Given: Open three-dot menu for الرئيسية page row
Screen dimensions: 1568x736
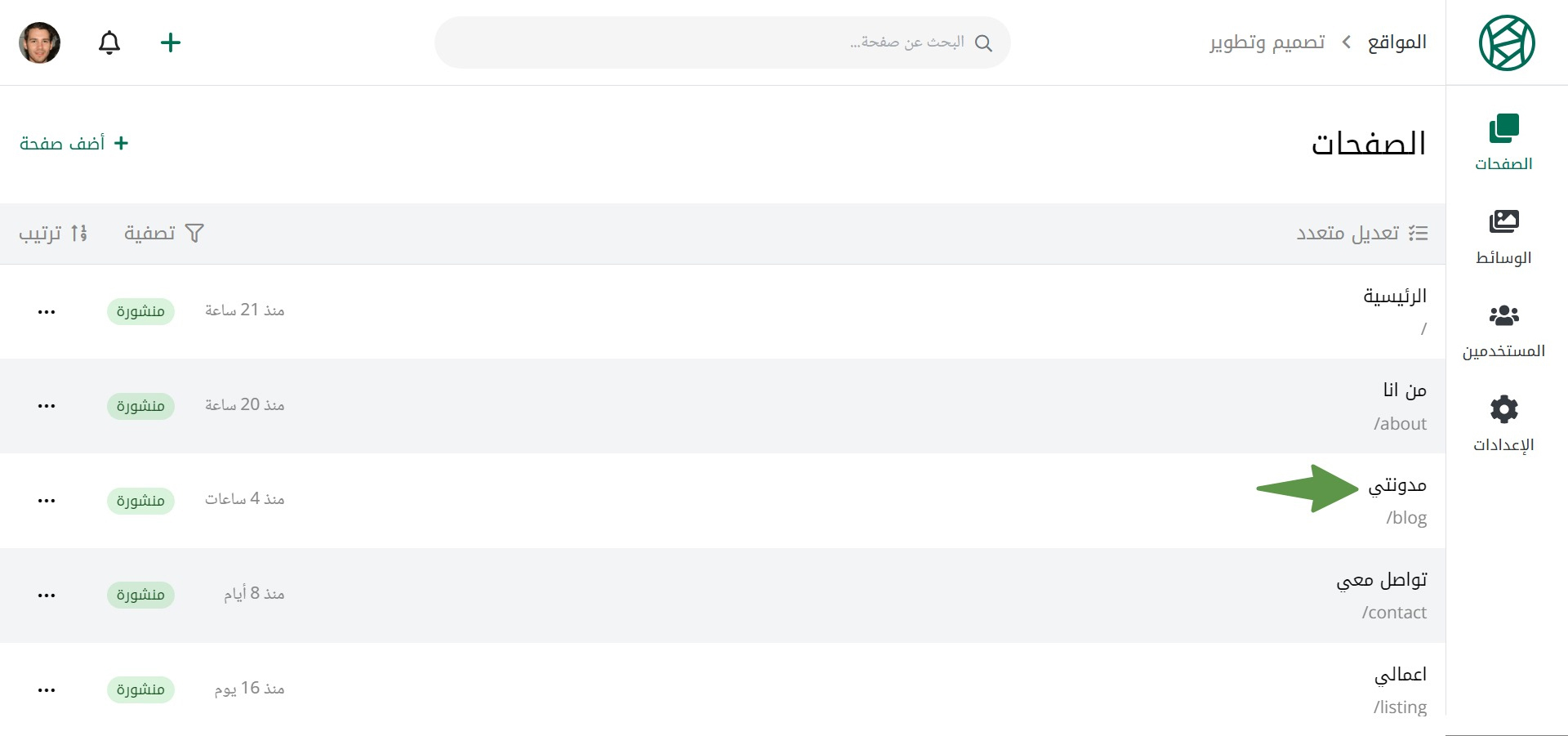Looking at the screenshot, I should (47, 312).
